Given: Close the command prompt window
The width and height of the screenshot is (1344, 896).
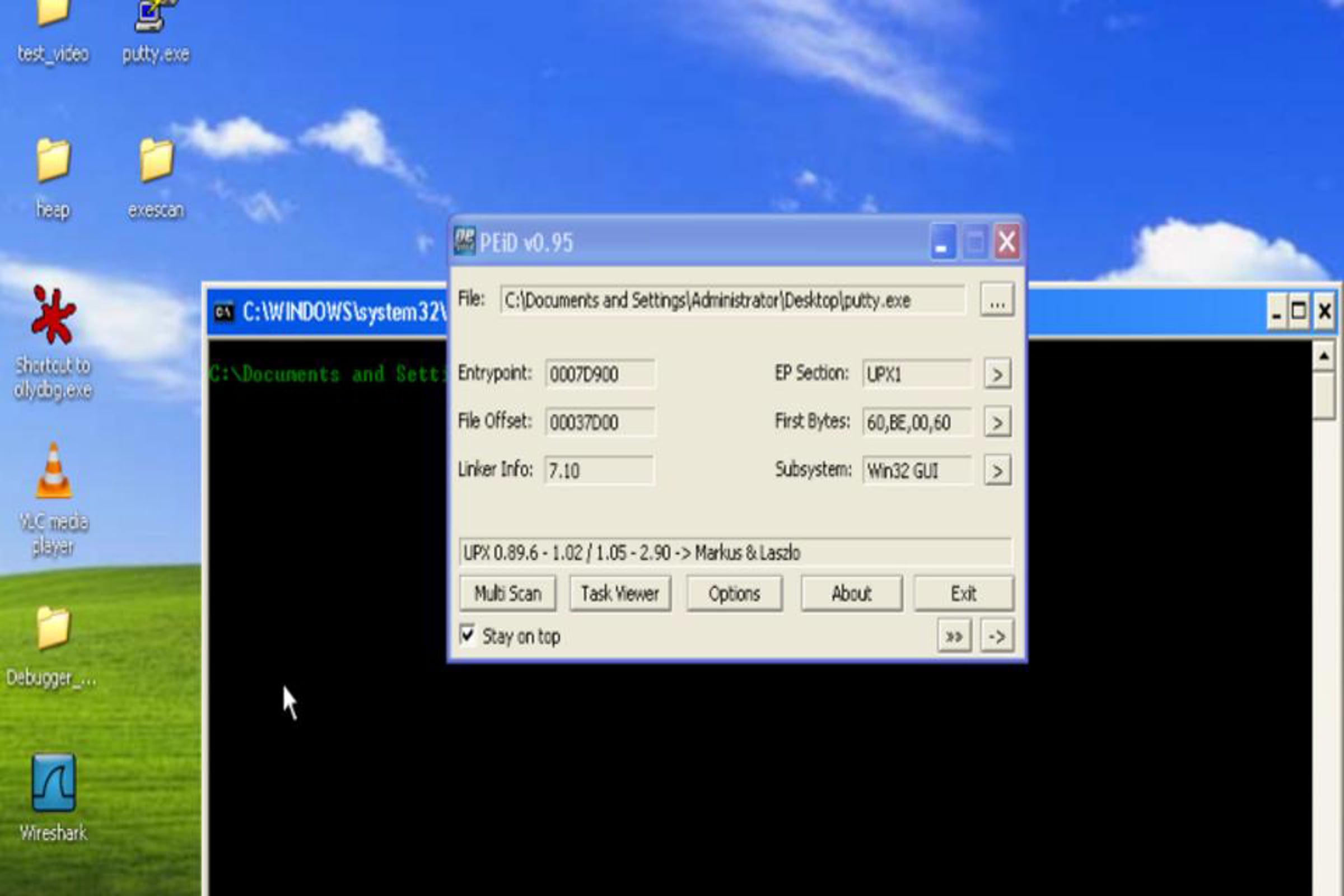Looking at the screenshot, I should [x=1324, y=312].
